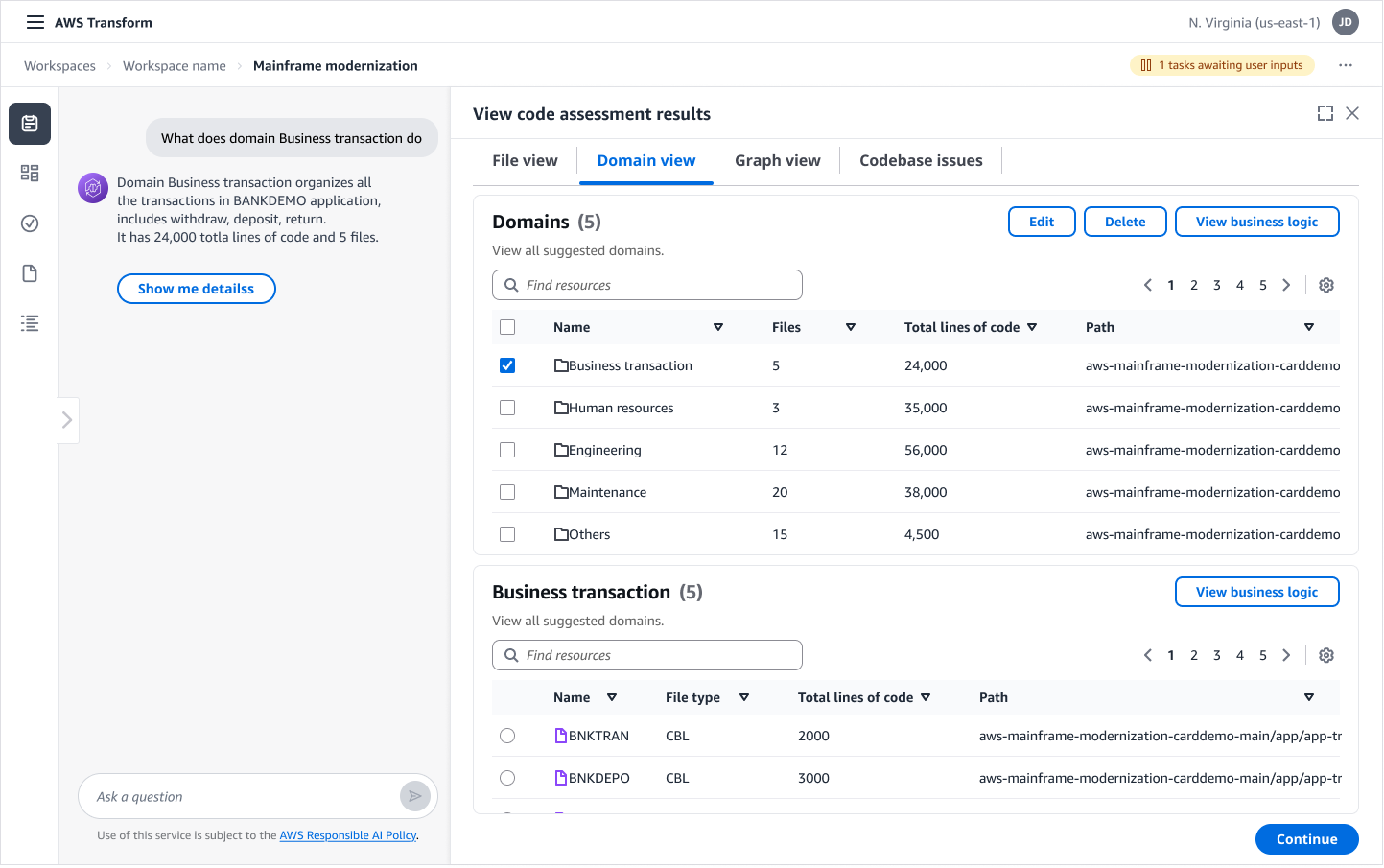
Task: Sort files table by Name column arrow
Action: (x=612, y=697)
